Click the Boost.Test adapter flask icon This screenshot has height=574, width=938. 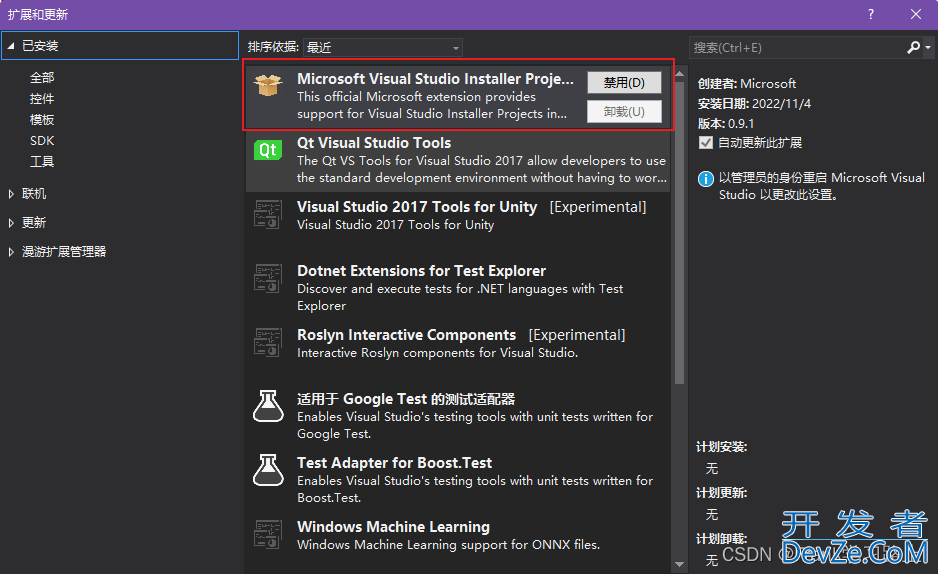[267, 470]
